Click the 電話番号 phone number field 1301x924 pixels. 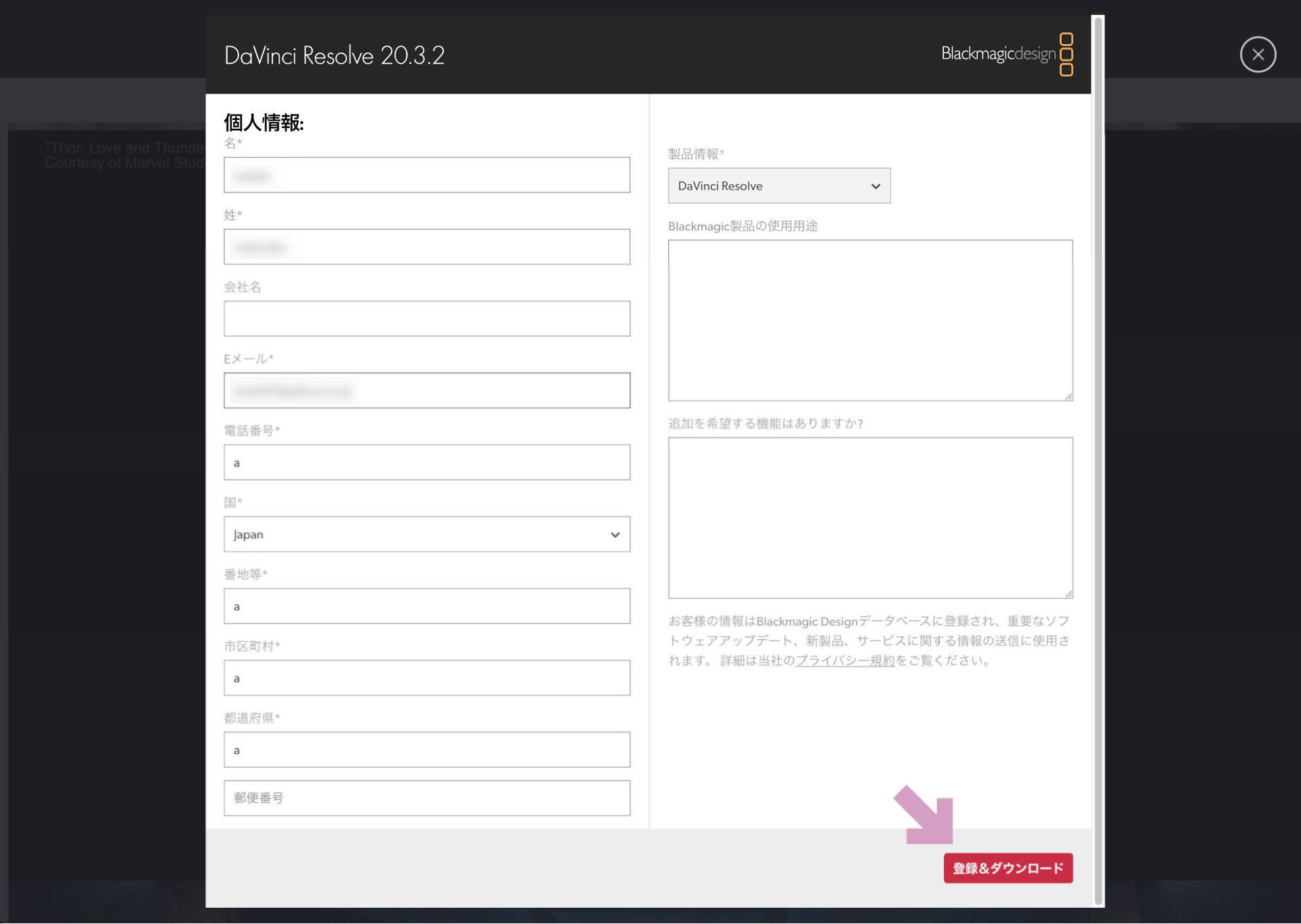tap(426, 462)
